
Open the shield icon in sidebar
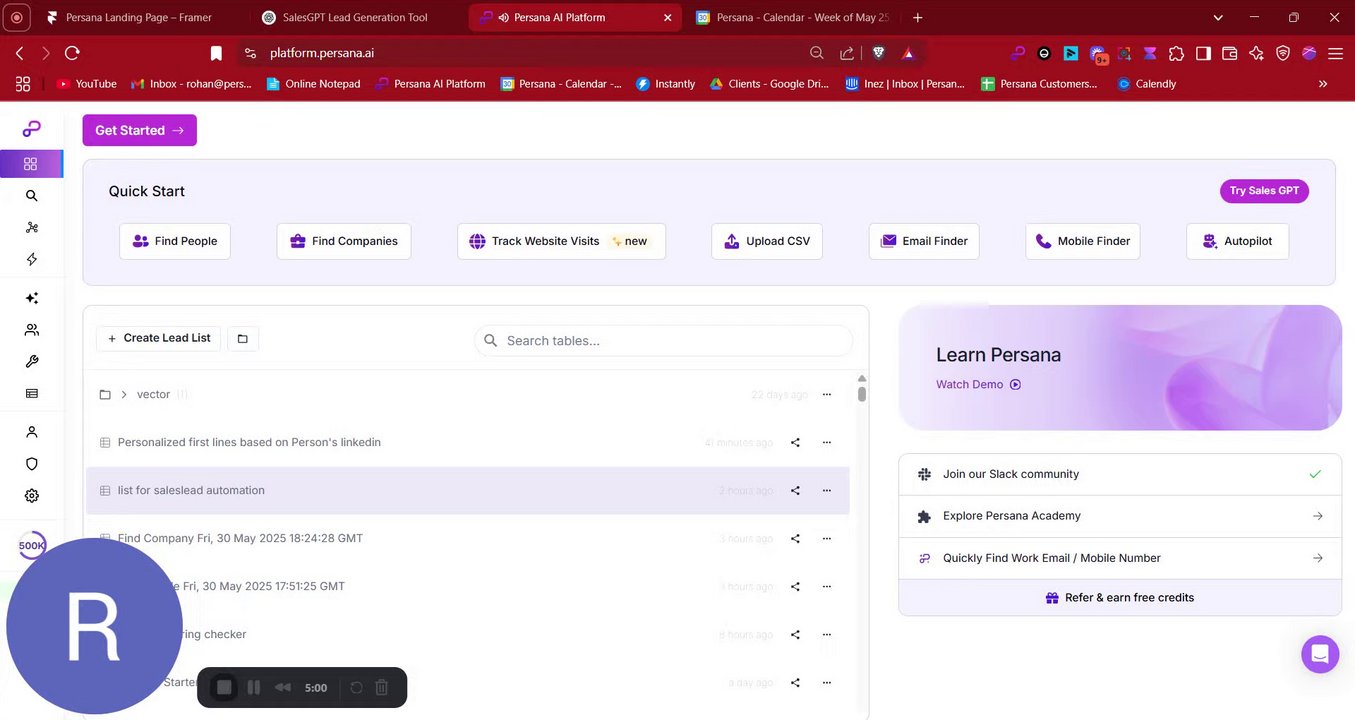32,464
